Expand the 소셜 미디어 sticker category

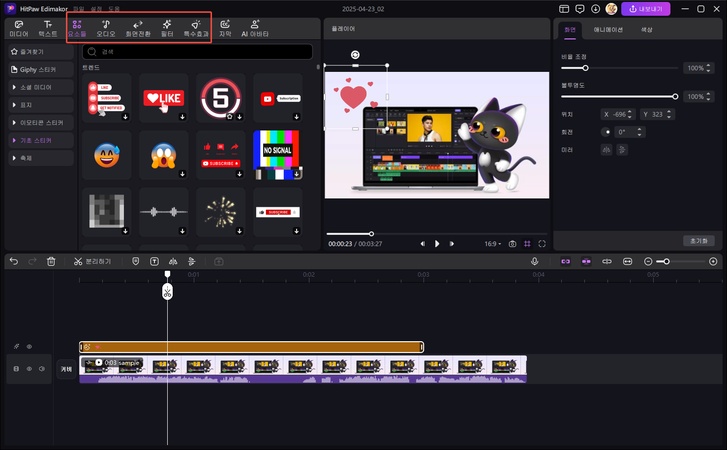[41, 87]
